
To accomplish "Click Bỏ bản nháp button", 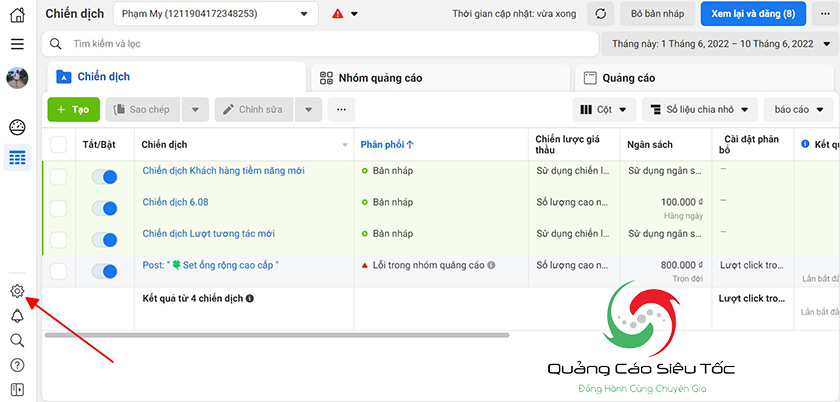I will coord(657,14).
